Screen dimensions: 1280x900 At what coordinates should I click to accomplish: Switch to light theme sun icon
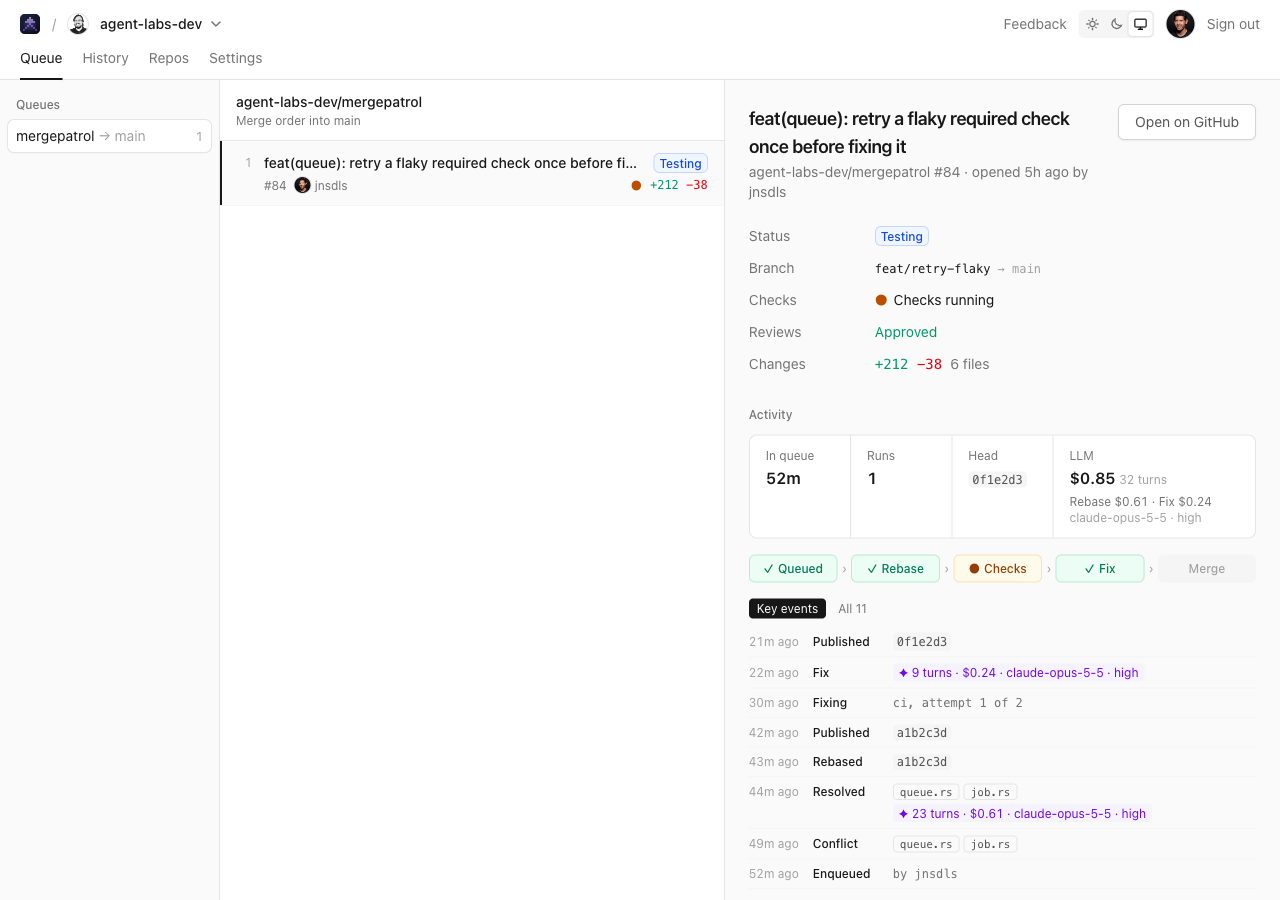click(1092, 24)
